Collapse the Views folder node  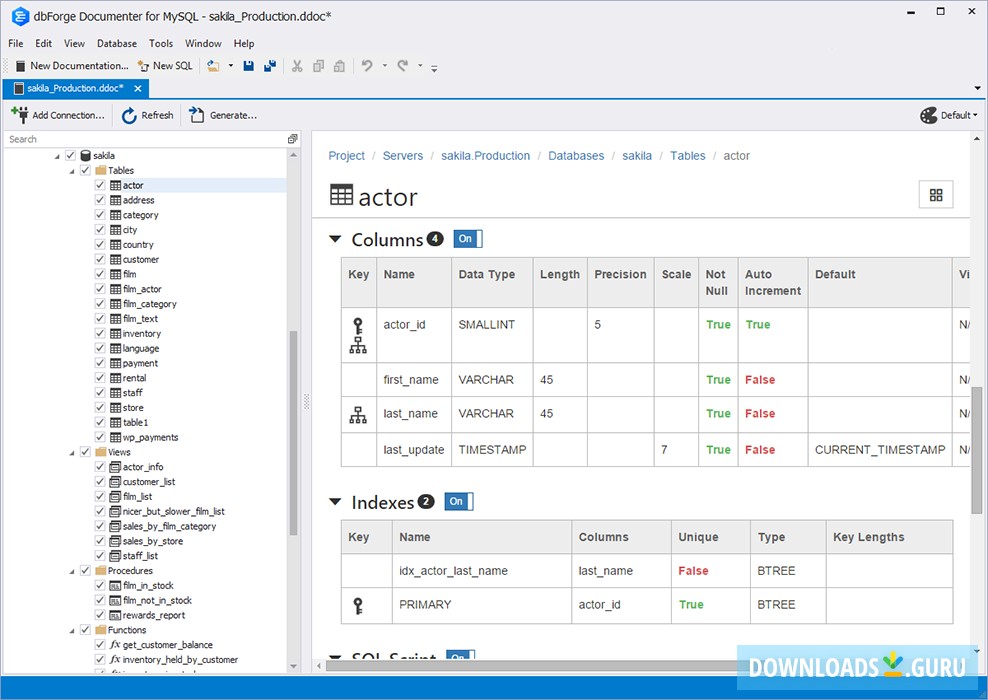pos(72,453)
